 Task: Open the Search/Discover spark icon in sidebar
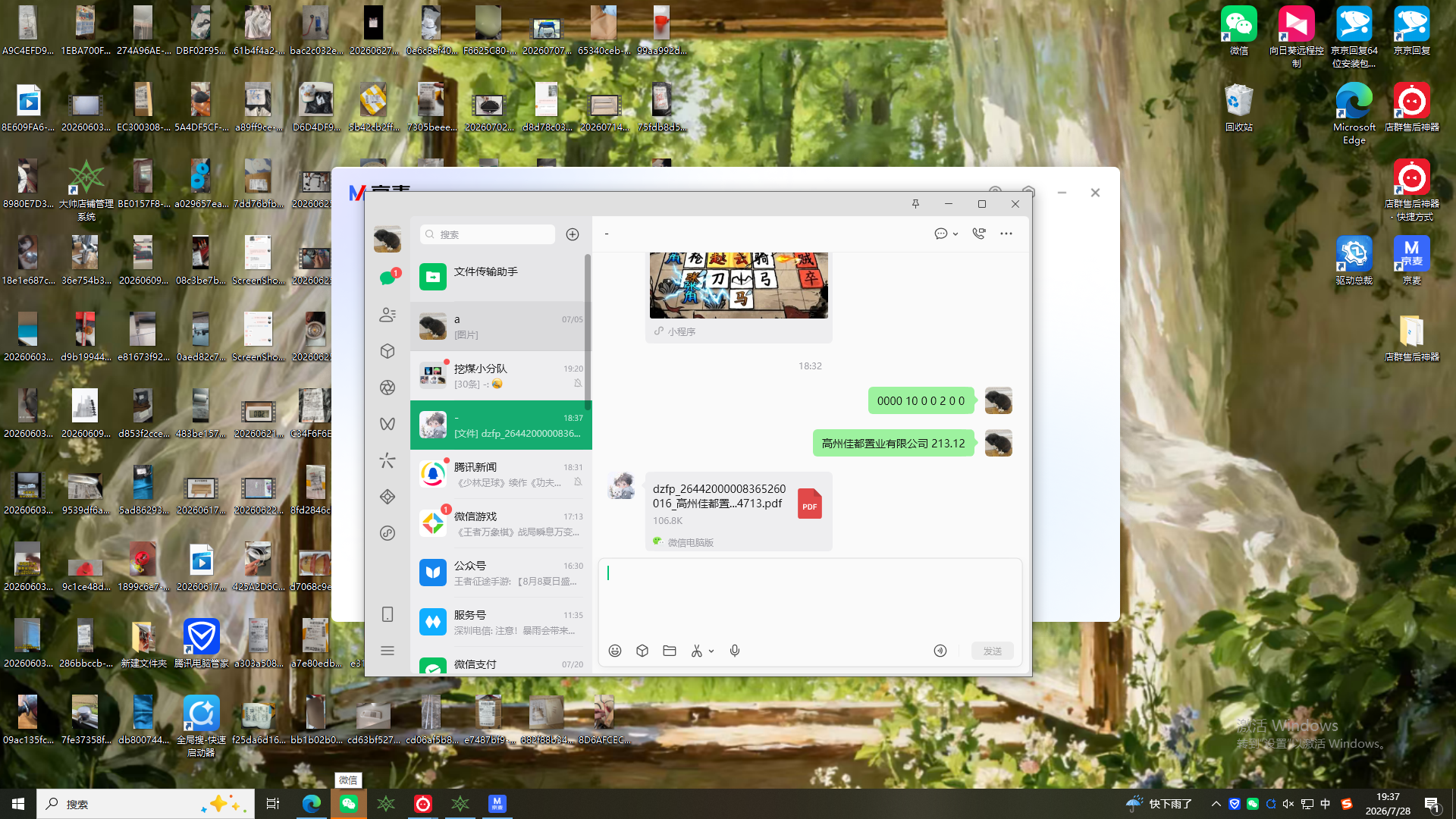(388, 460)
